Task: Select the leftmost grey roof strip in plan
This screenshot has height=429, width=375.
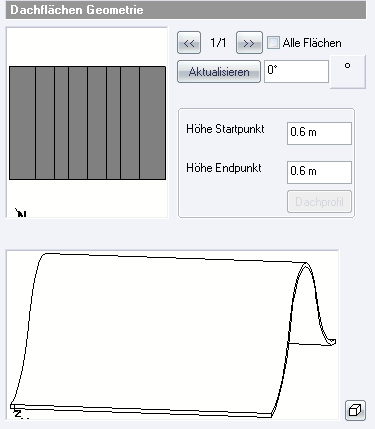Action: pyautogui.click(x=22, y=123)
